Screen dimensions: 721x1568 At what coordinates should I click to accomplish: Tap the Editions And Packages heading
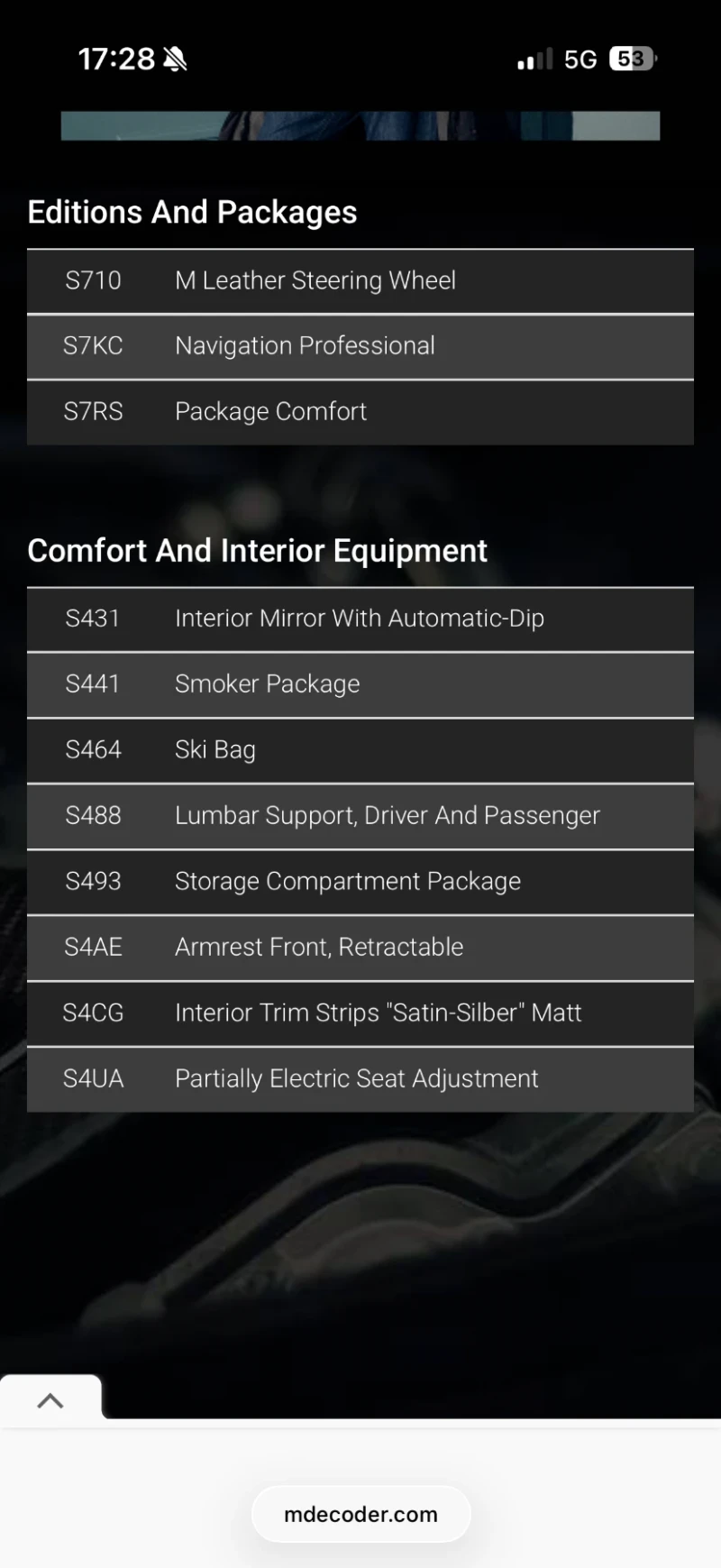click(192, 213)
